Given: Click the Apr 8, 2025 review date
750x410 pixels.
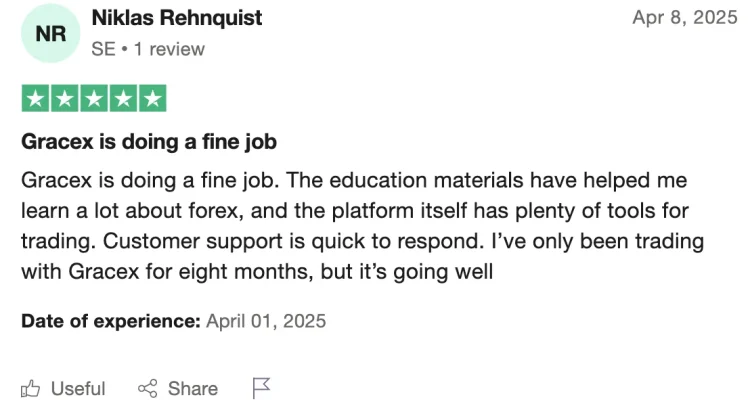Looking at the screenshot, I should pos(685,18).
